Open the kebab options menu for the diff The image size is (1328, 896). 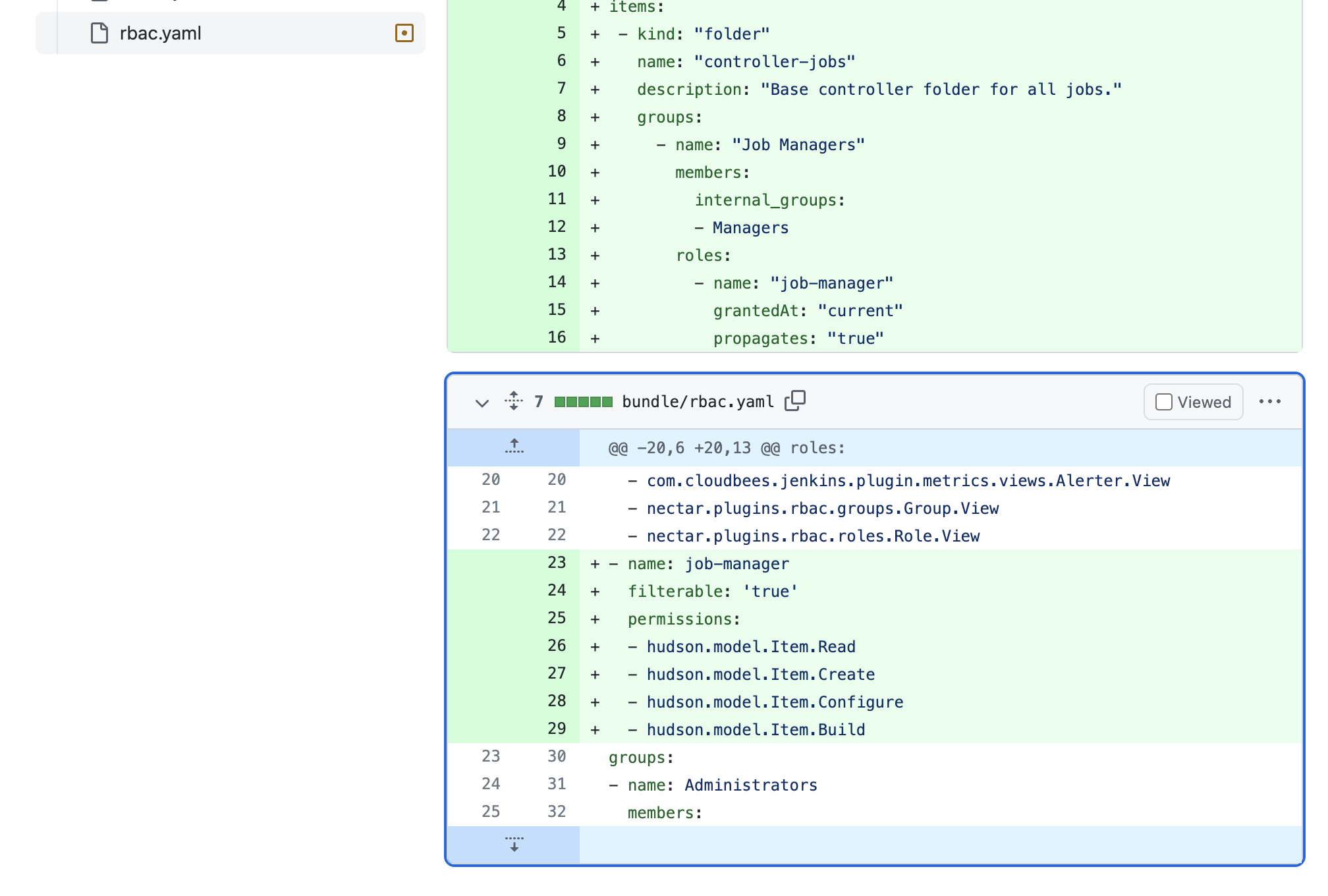point(1270,401)
